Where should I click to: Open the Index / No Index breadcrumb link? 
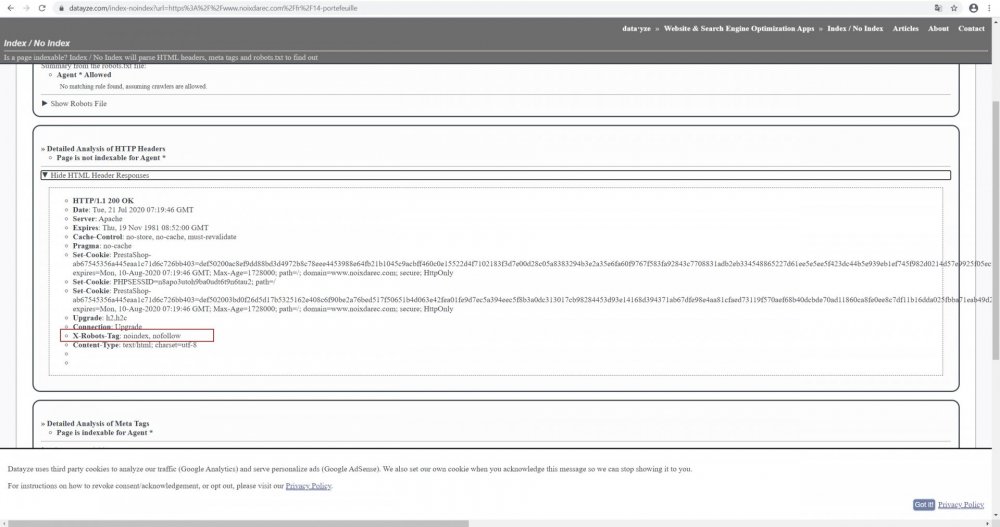click(x=855, y=29)
